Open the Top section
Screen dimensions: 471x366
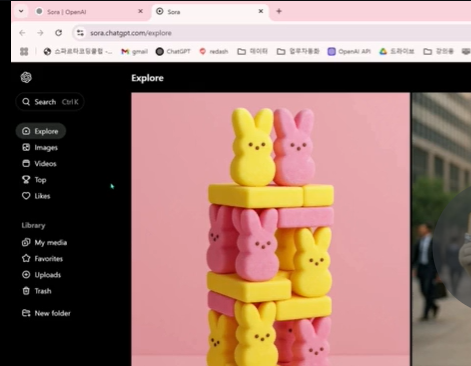(x=34, y=180)
